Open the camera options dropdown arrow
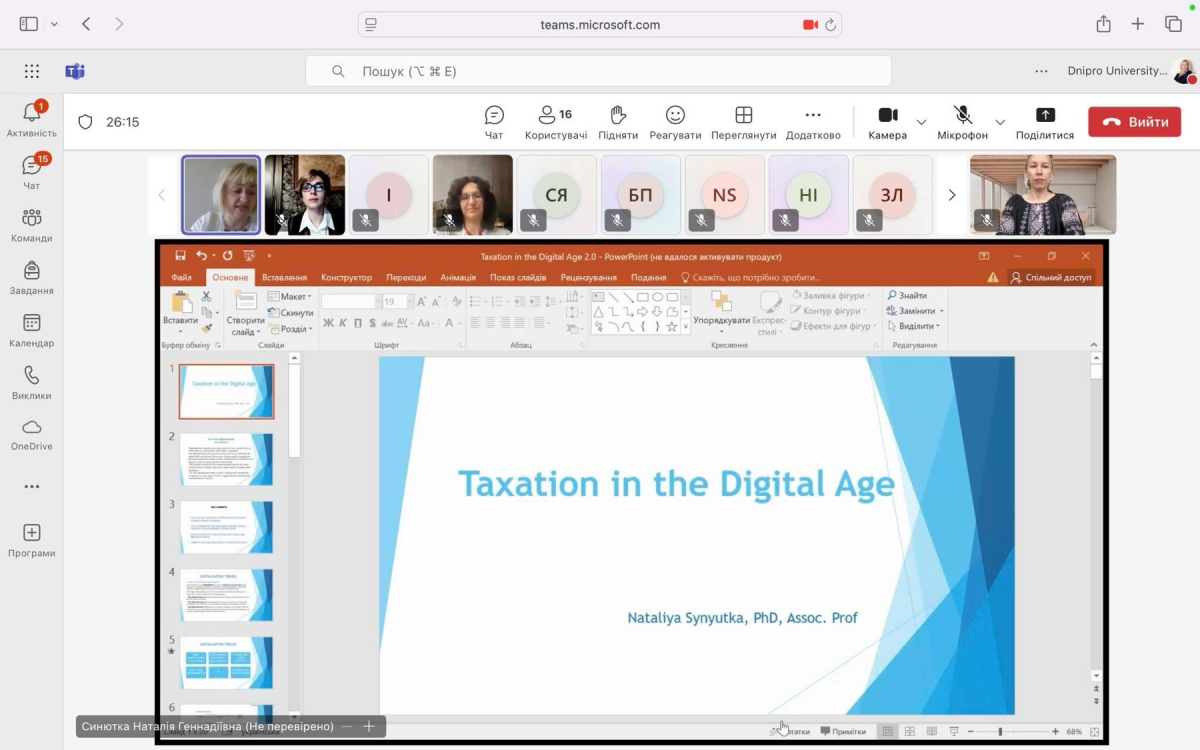1200x750 pixels. [x=921, y=122]
